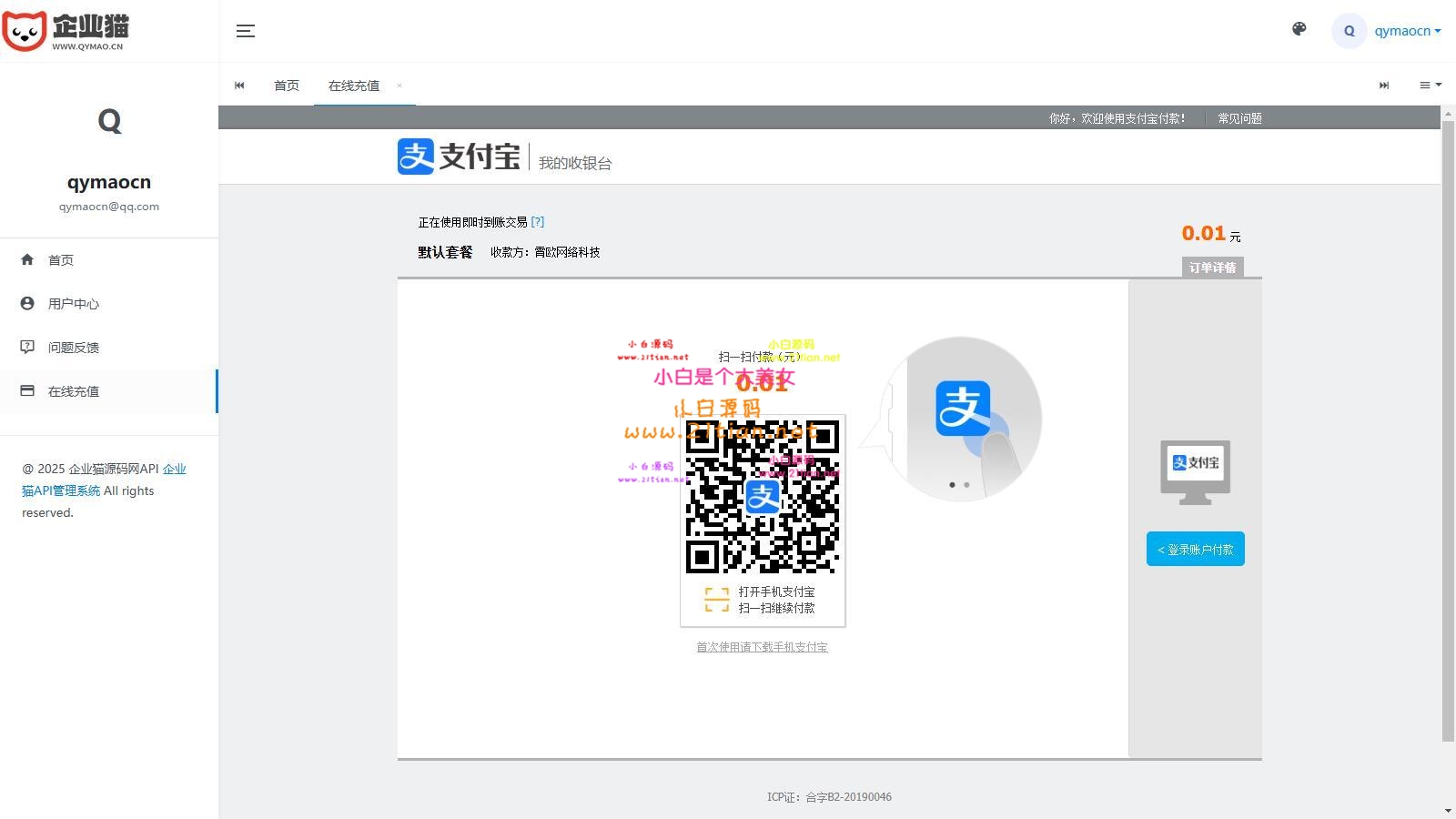Image resolution: width=1456 pixels, height=819 pixels.
Task: Close the 在线充值 tab
Action: pyautogui.click(x=399, y=86)
